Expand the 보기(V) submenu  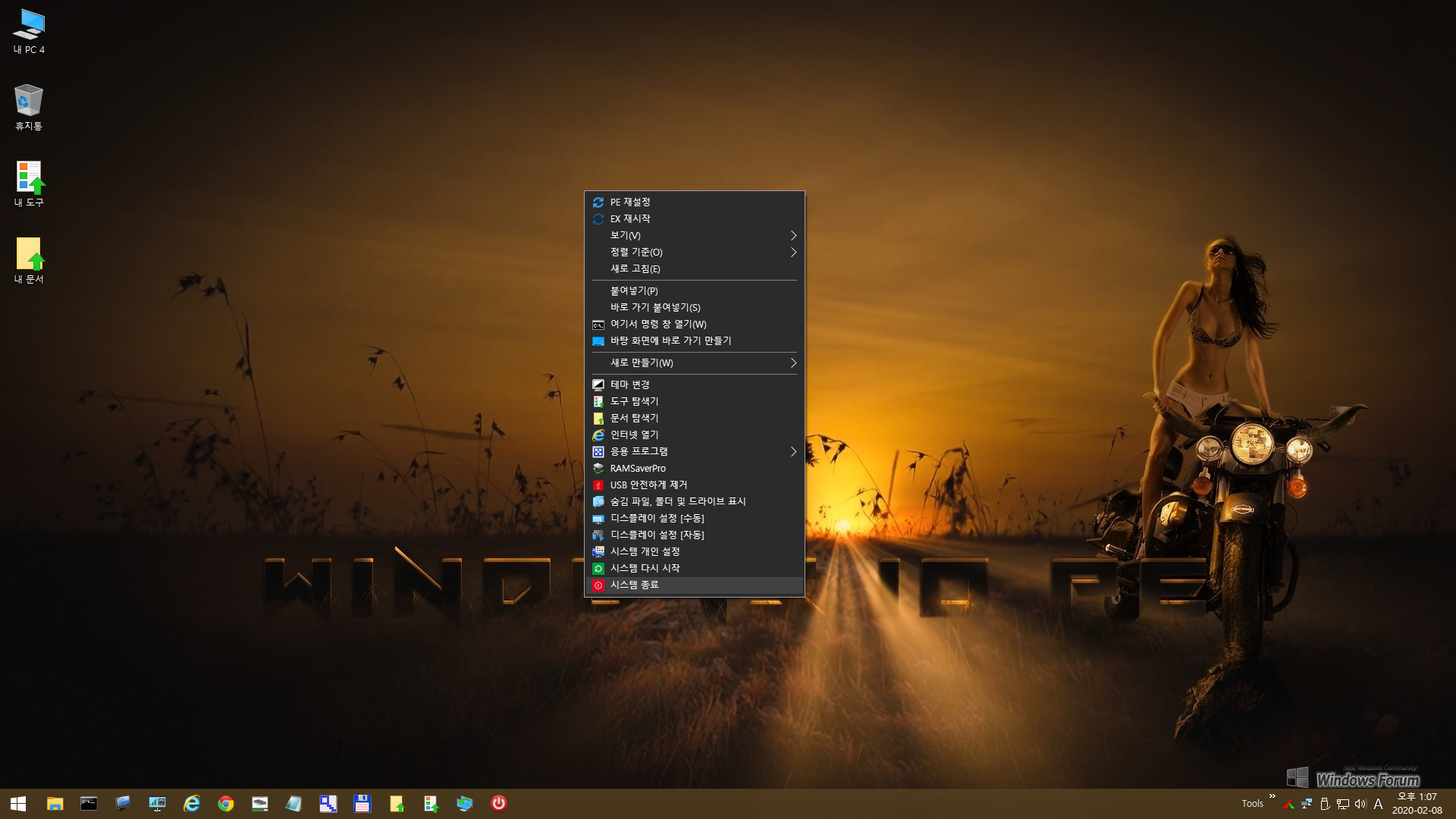[694, 235]
